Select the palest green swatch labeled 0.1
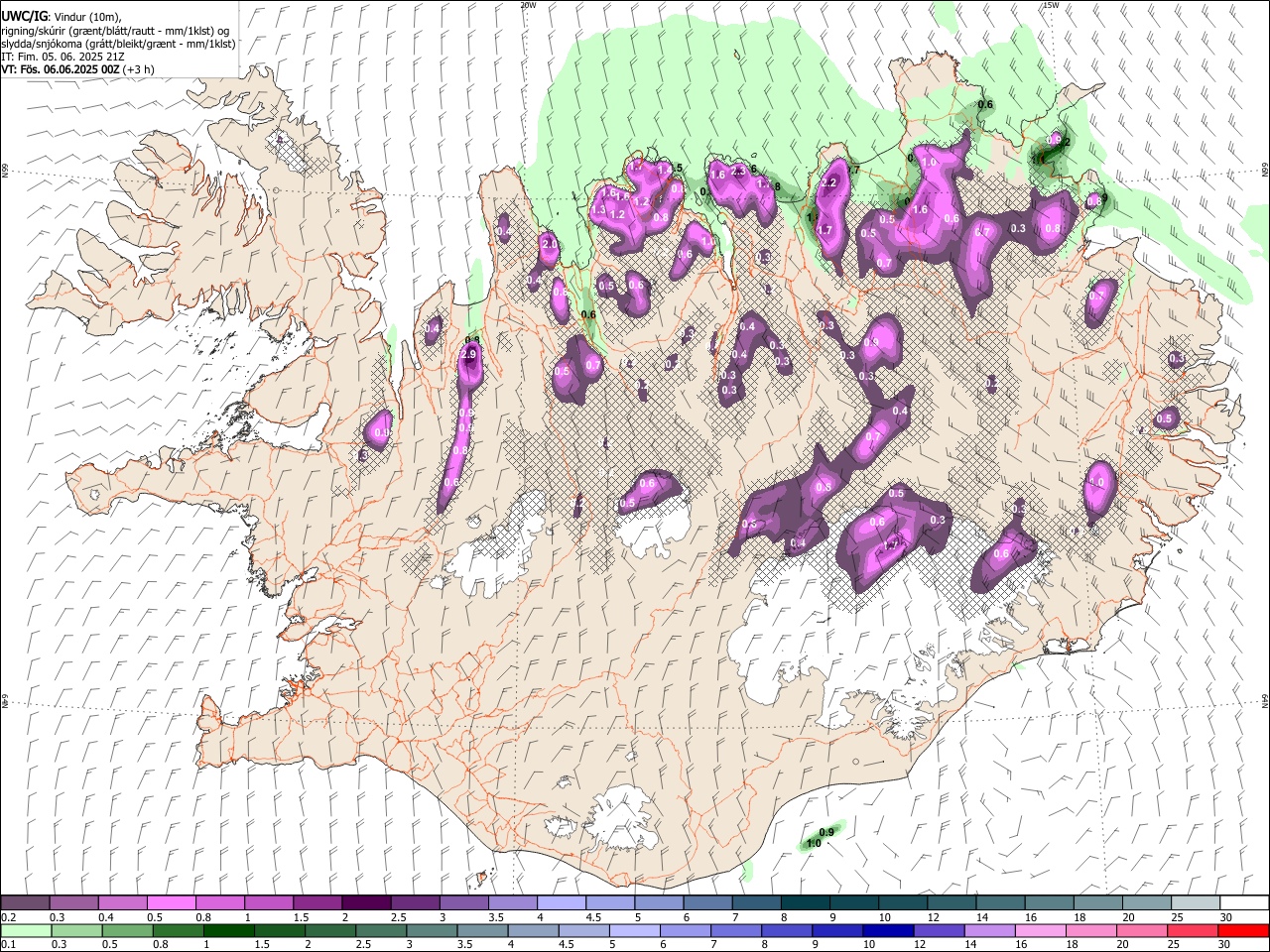 coord(25,931)
